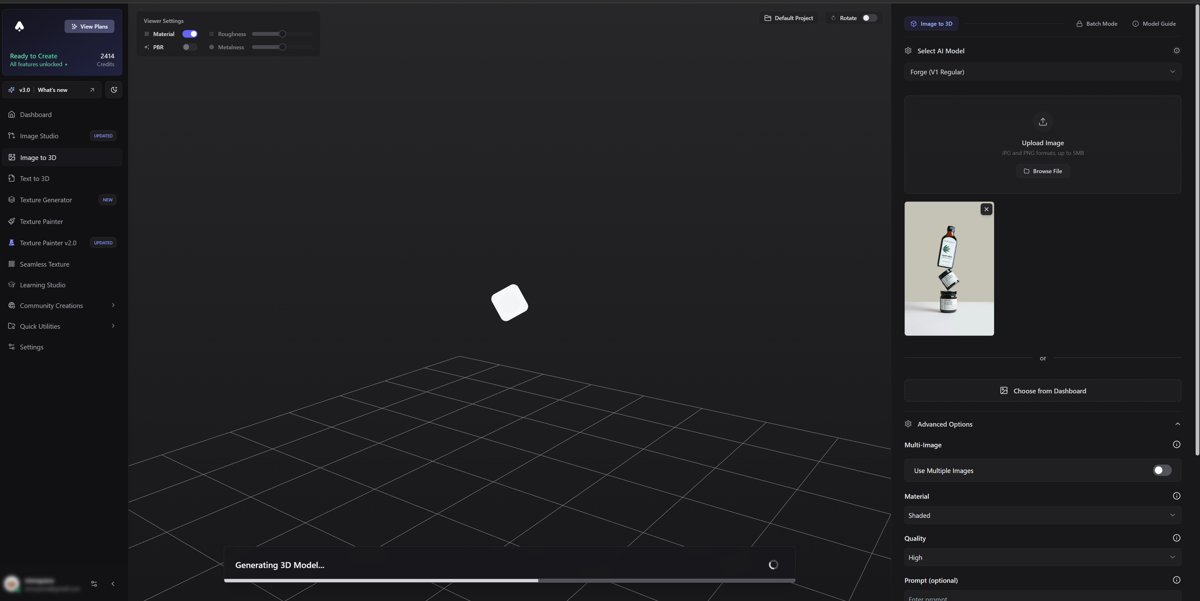Click the Learning Studio graduation icon
This screenshot has width=1200, height=601.
[11, 285]
